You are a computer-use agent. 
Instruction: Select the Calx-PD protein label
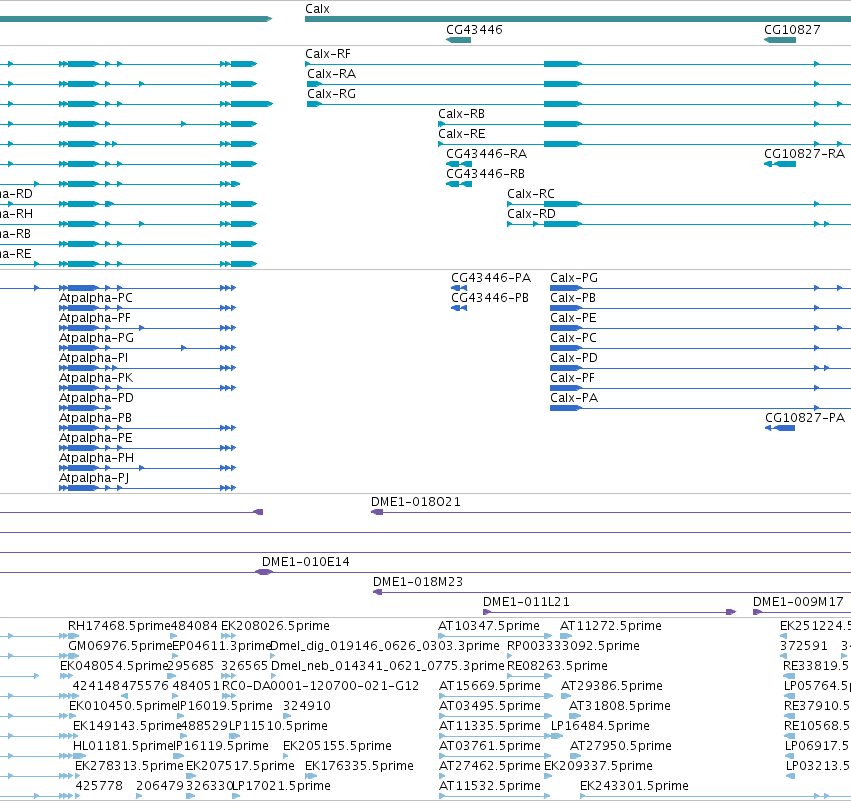(574, 358)
